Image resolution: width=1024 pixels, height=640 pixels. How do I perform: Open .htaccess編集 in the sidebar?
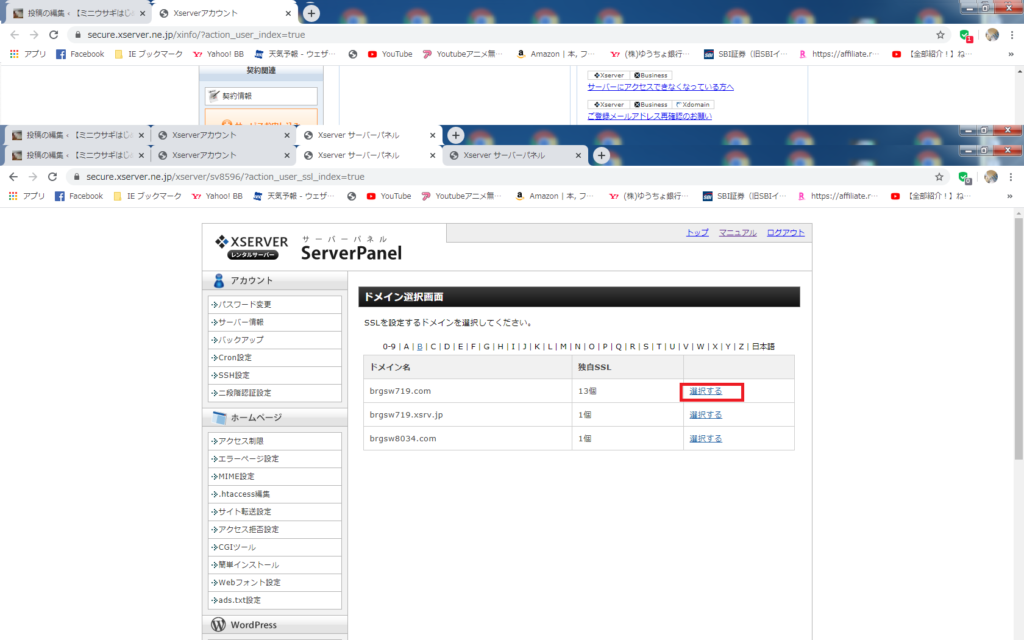[x=245, y=494]
